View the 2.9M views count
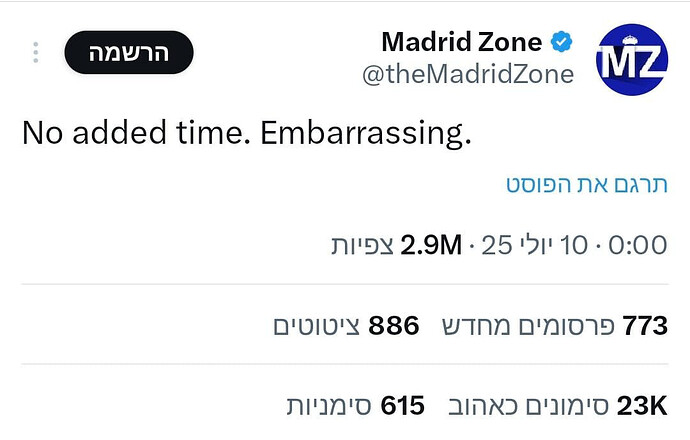Image resolution: width=690 pixels, height=440 pixels. (431, 245)
